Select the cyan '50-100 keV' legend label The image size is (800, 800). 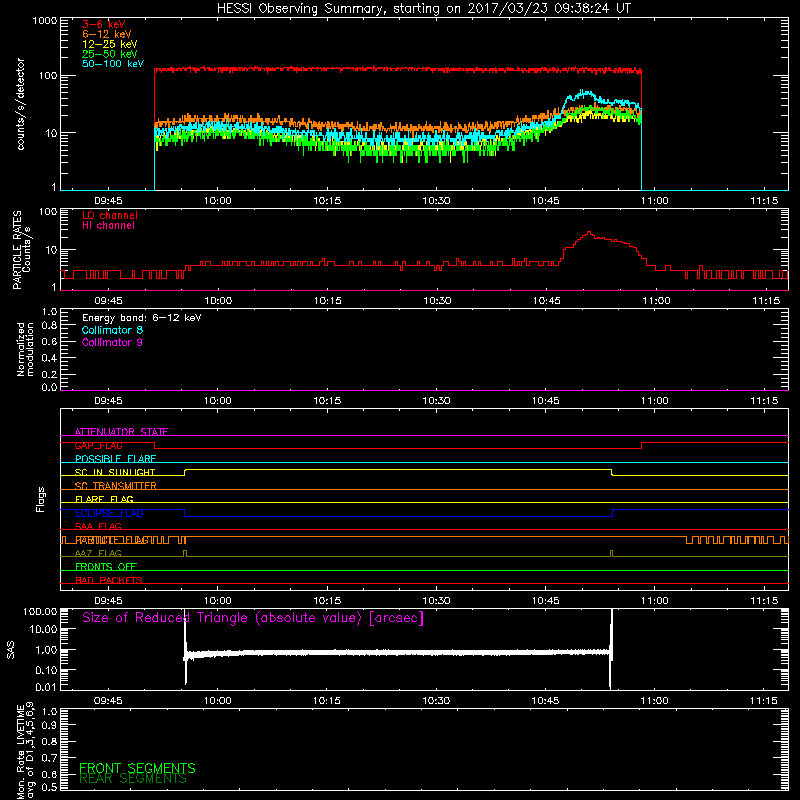pyautogui.click(x=113, y=64)
